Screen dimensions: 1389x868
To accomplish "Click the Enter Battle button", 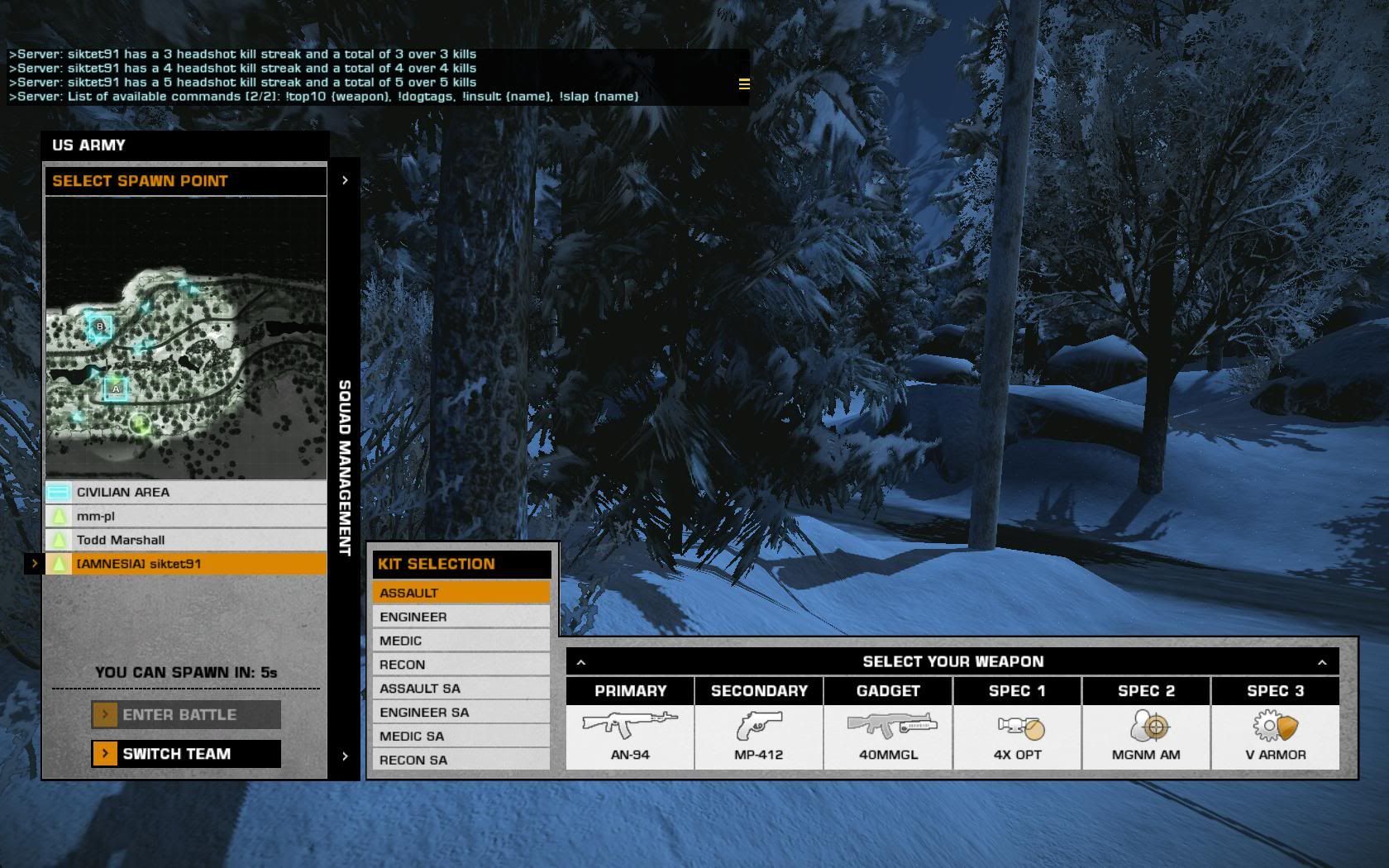I will tap(186, 715).
